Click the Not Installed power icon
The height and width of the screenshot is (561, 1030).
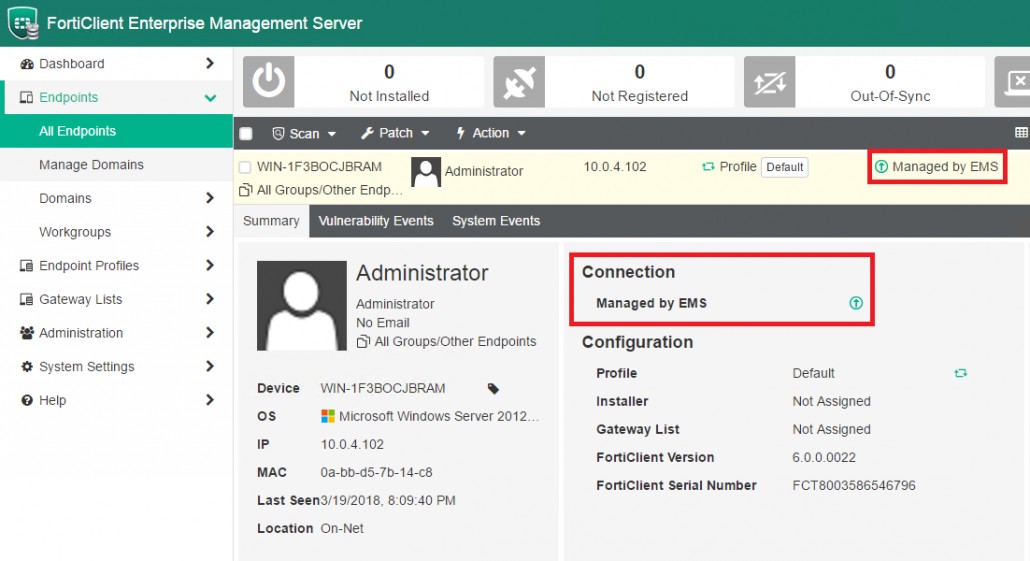click(268, 82)
